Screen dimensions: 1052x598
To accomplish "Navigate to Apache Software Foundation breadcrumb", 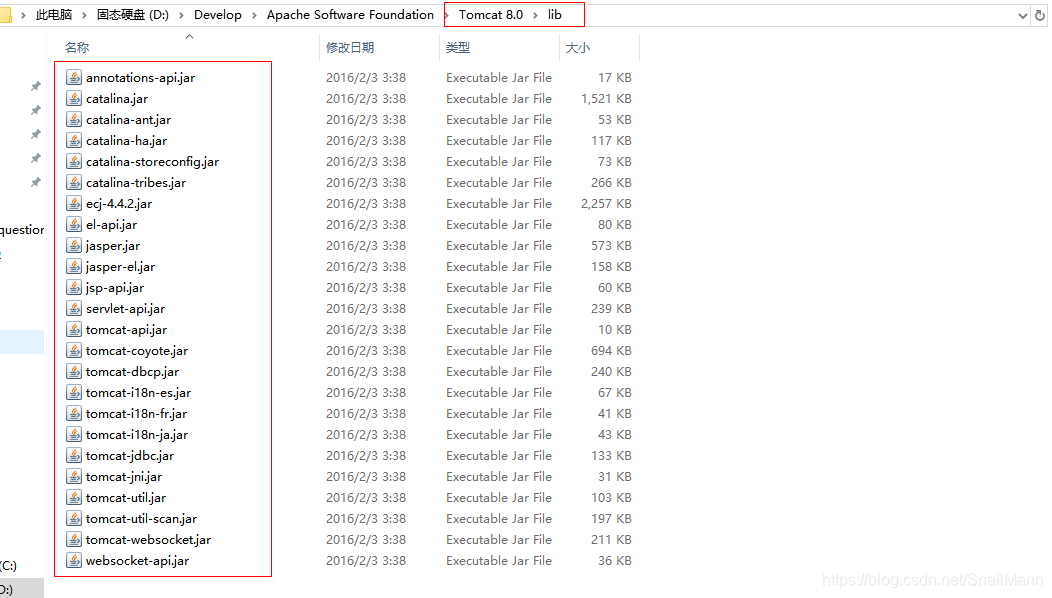I will (x=350, y=15).
